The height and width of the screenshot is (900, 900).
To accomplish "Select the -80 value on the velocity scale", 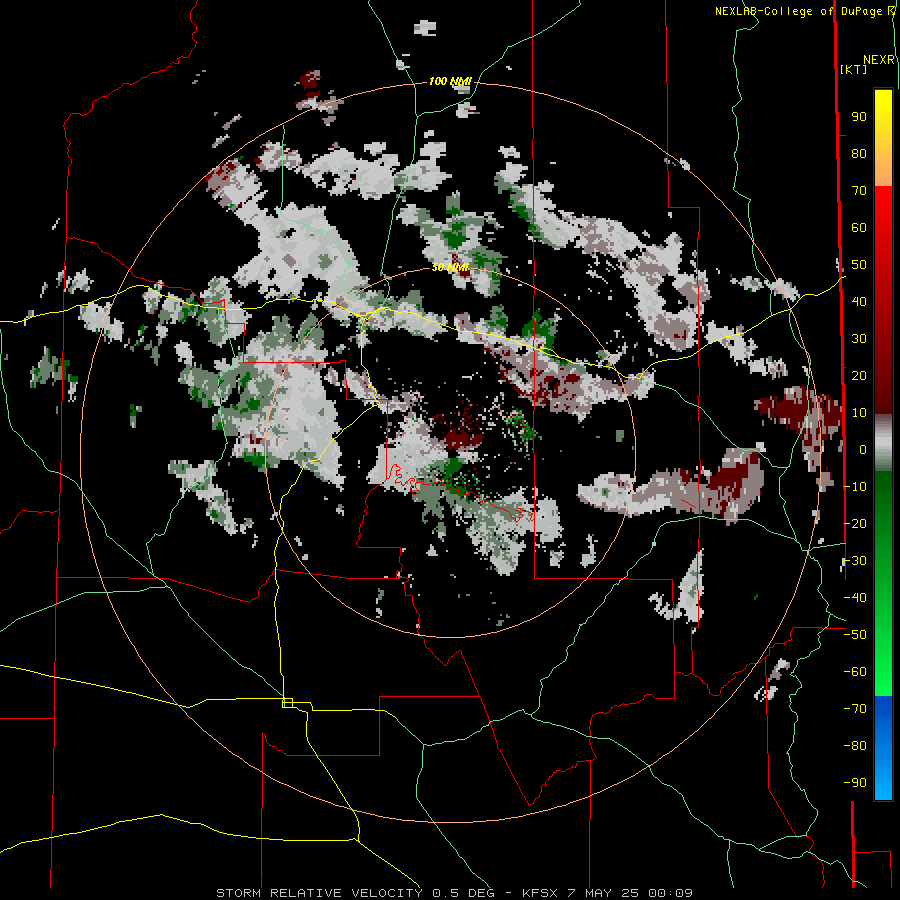I will coord(855,746).
